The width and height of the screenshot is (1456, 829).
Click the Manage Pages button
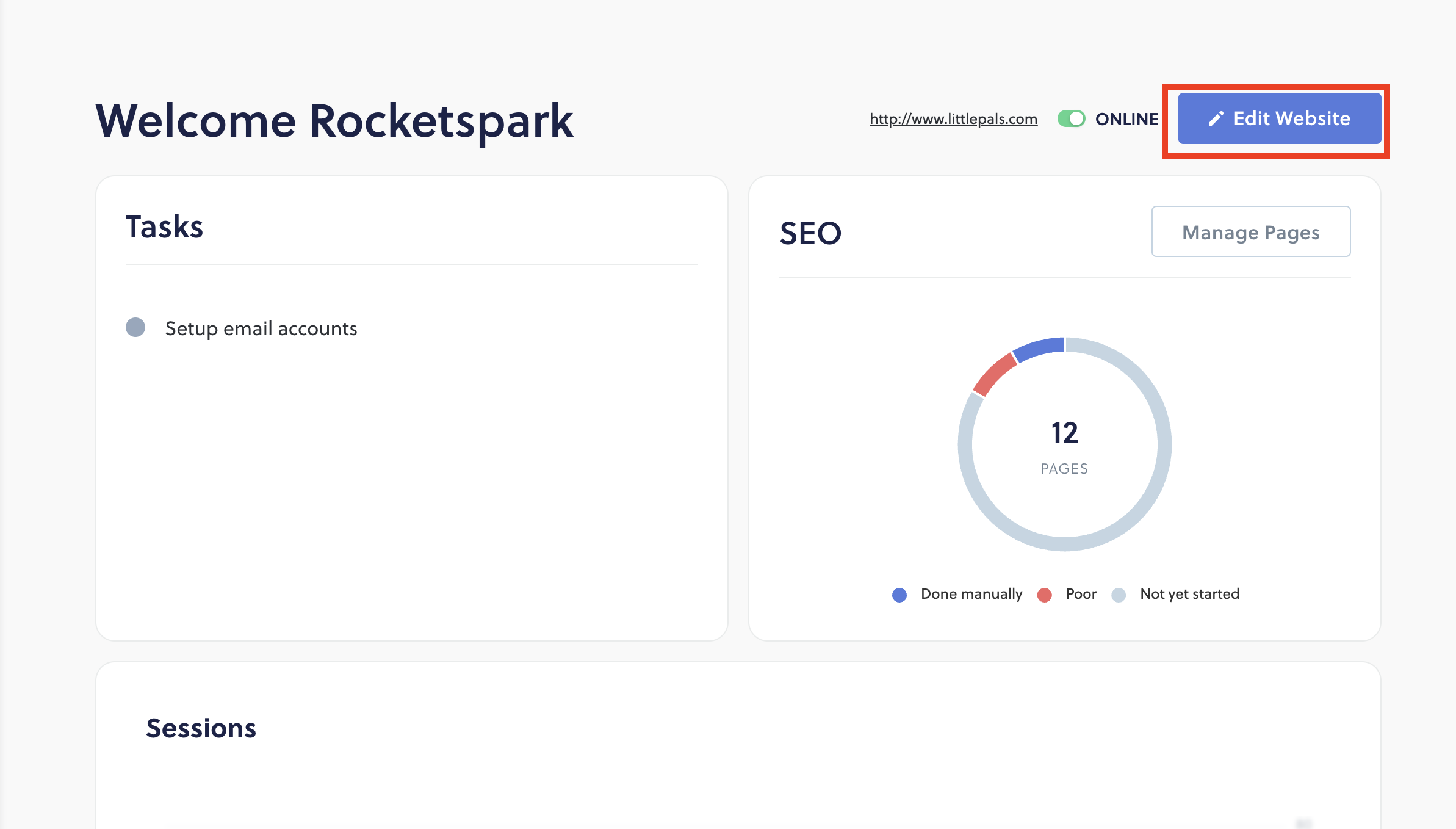1251,232
